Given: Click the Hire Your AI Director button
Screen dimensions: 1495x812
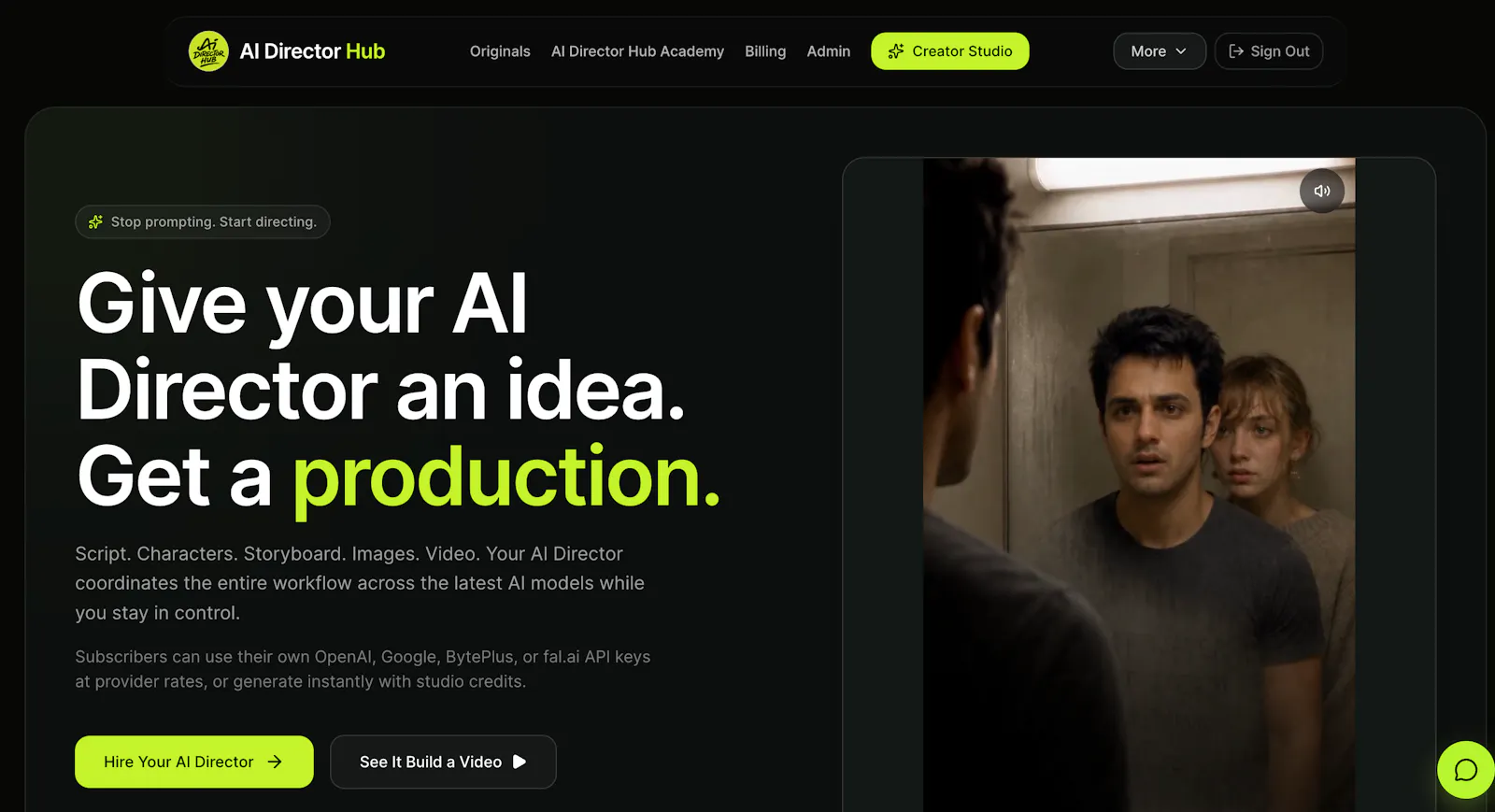Looking at the screenshot, I should tap(194, 762).
